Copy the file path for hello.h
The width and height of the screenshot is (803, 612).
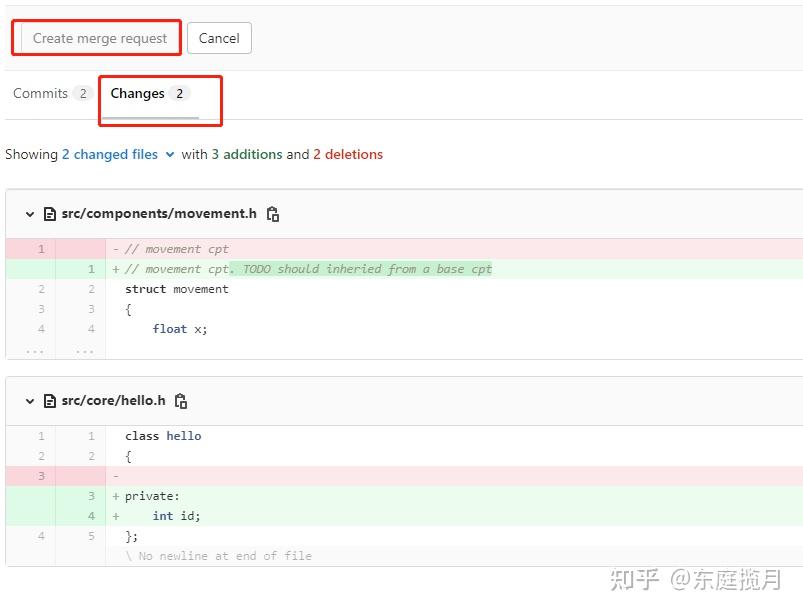pos(181,401)
